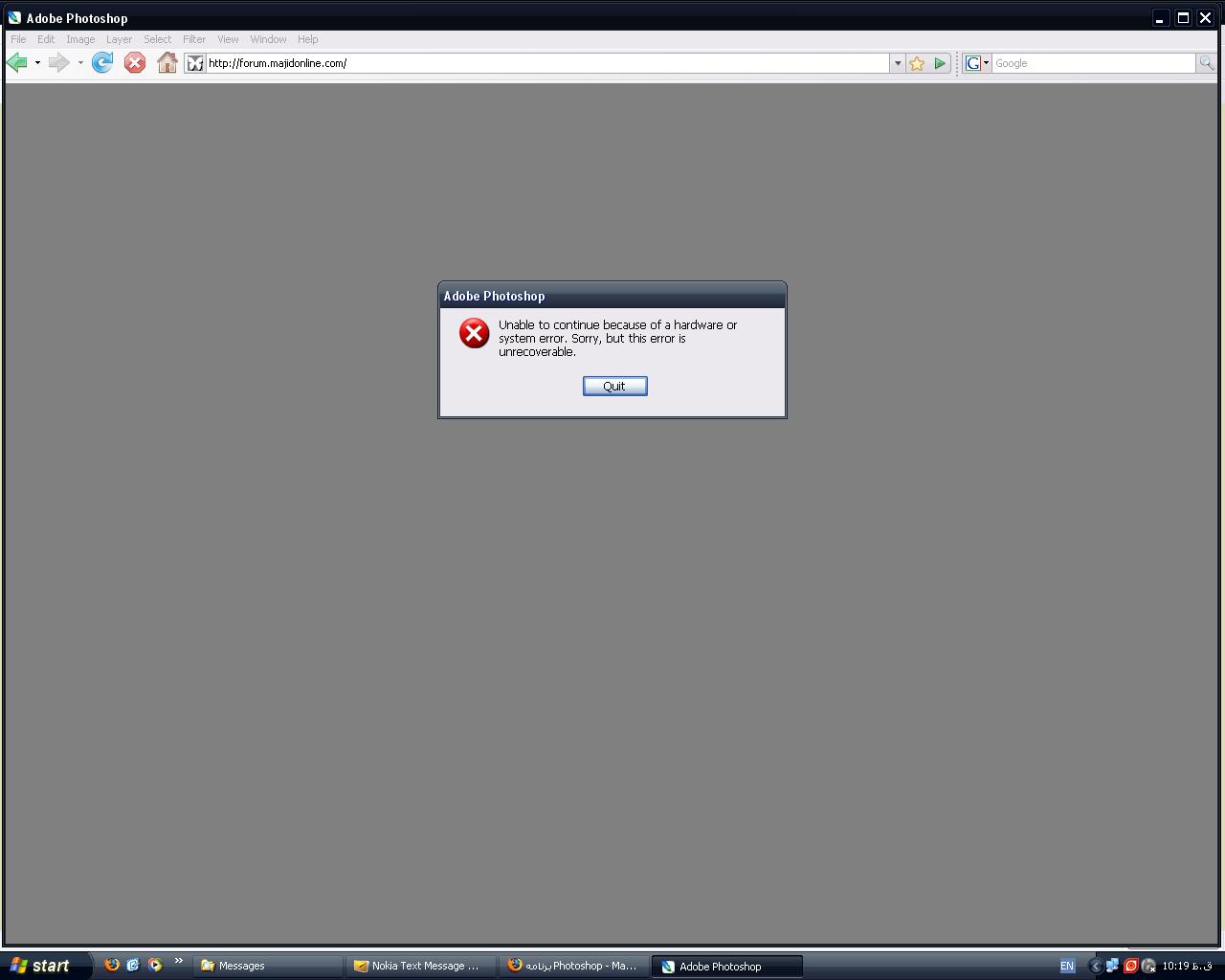Go to the Home page icon
The width and height of the screenshot is (1225, 980).
point(167,63)
